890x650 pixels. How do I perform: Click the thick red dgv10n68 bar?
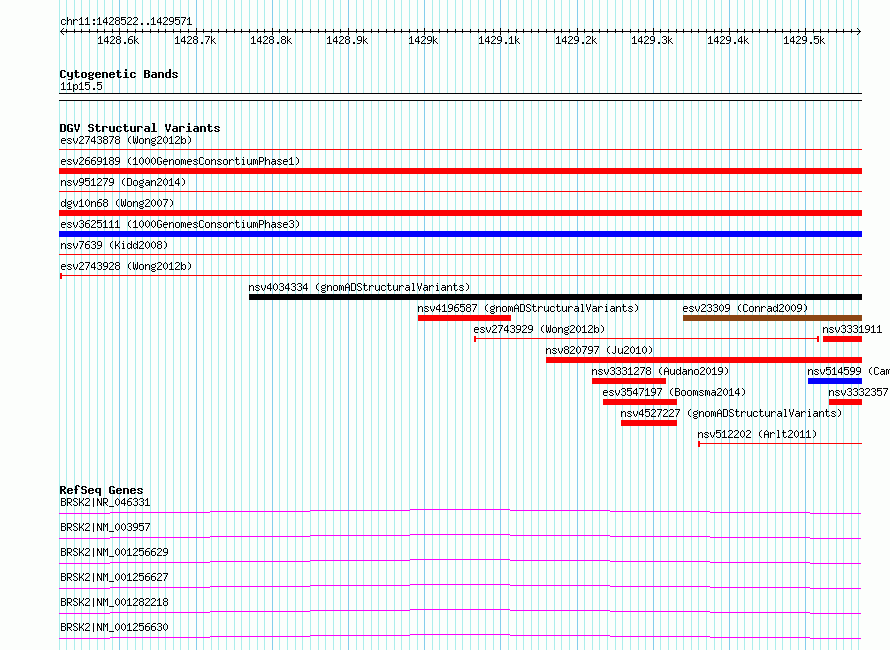click(460, 213)
